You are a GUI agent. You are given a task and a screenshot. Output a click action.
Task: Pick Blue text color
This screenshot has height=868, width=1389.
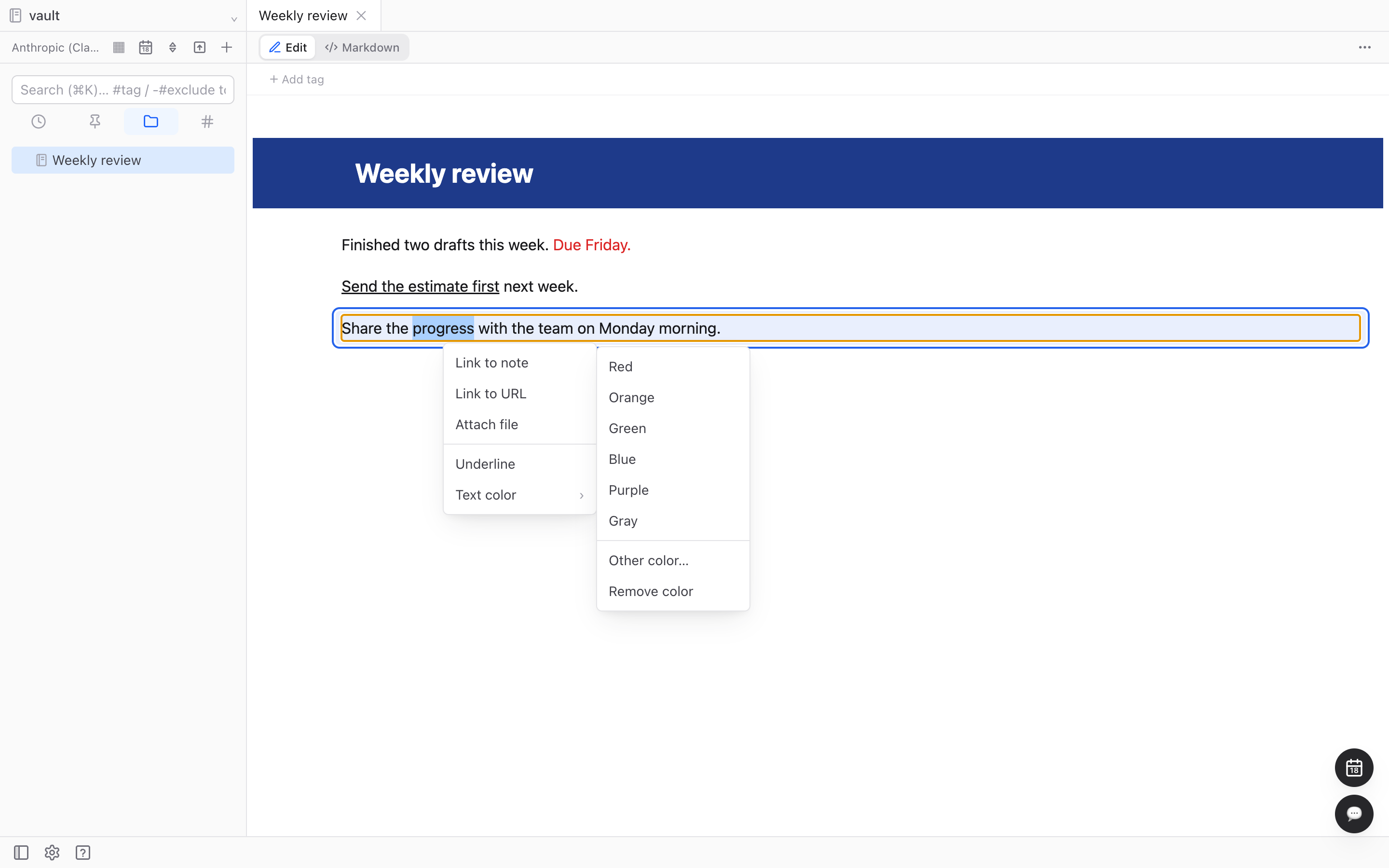[x=673, y=459]
